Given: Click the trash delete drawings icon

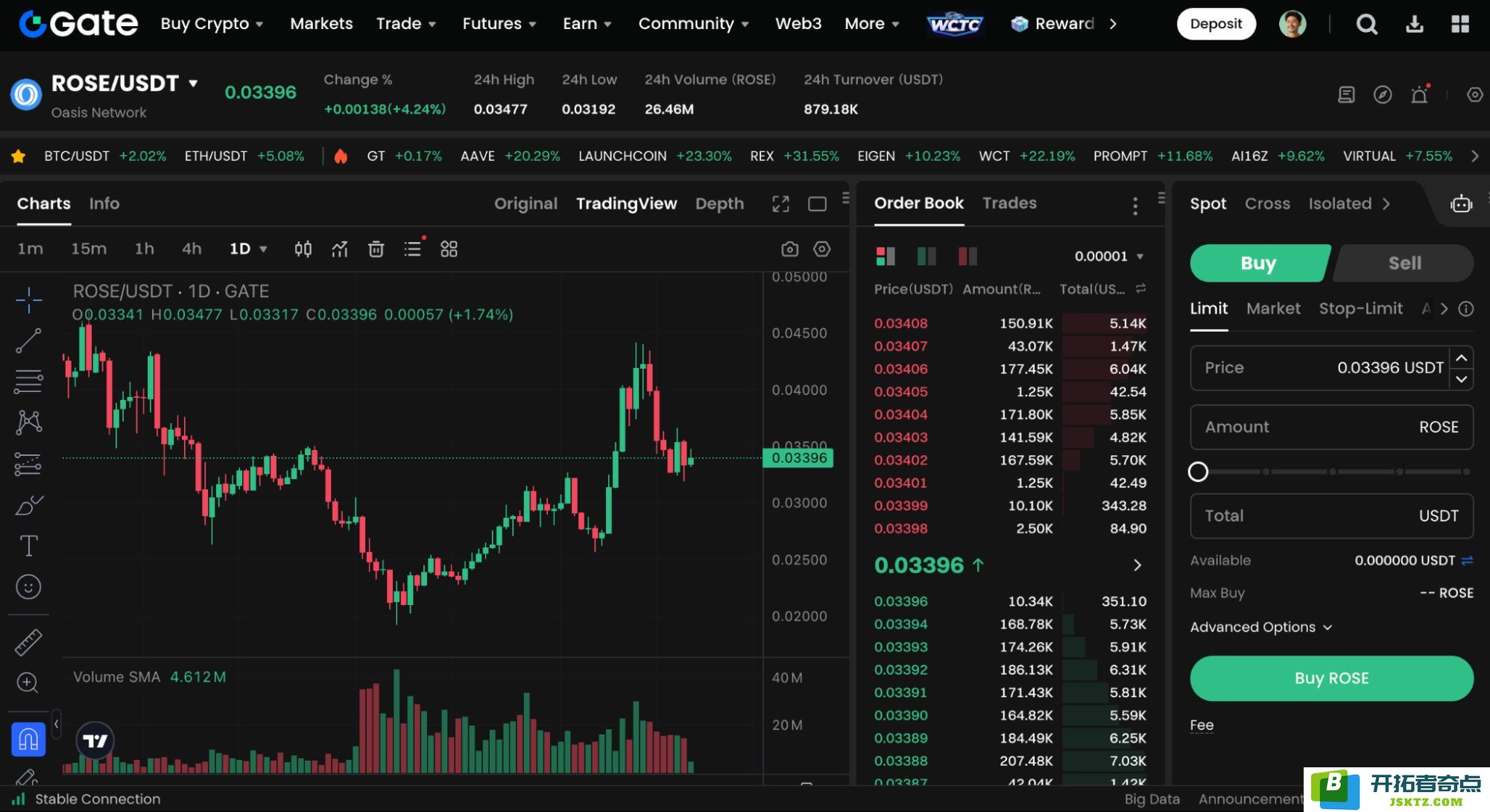Looking at the screenshot, I should [x=376, y=249].
